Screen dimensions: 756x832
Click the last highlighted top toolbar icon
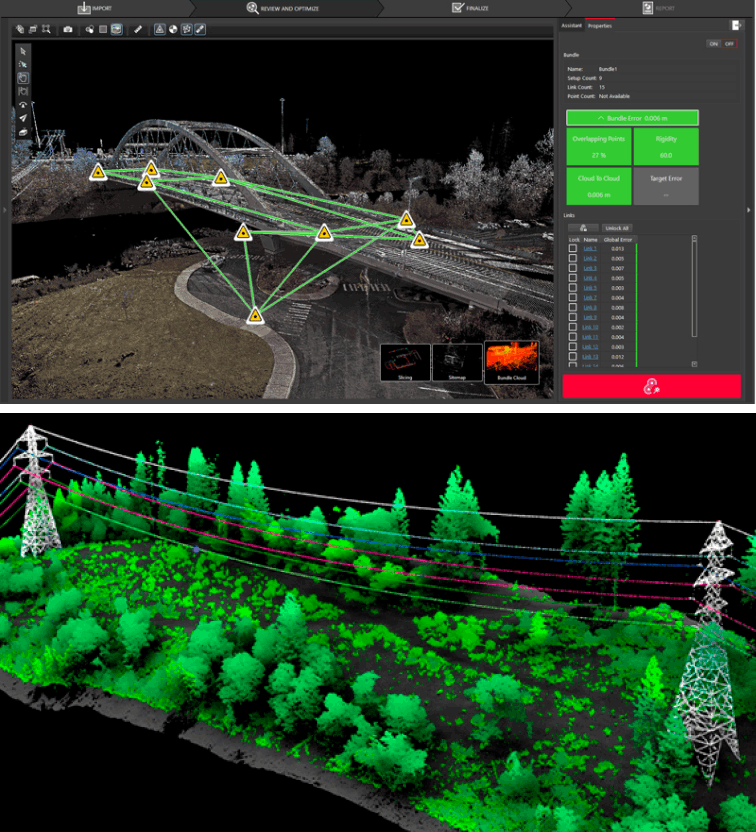[200, 29]
